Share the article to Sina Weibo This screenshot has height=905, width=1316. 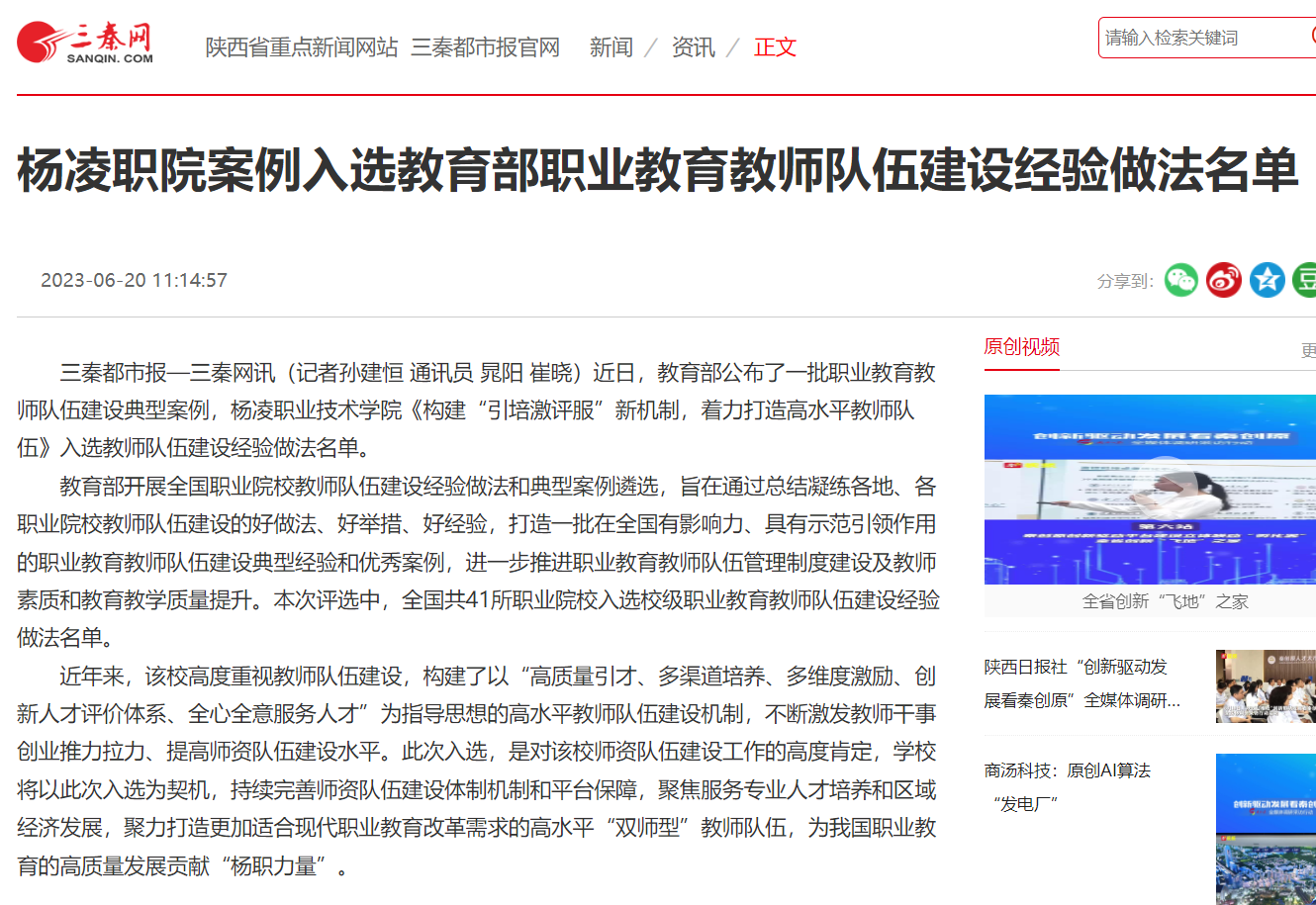pyautogui.click(x=1224, y=280)
